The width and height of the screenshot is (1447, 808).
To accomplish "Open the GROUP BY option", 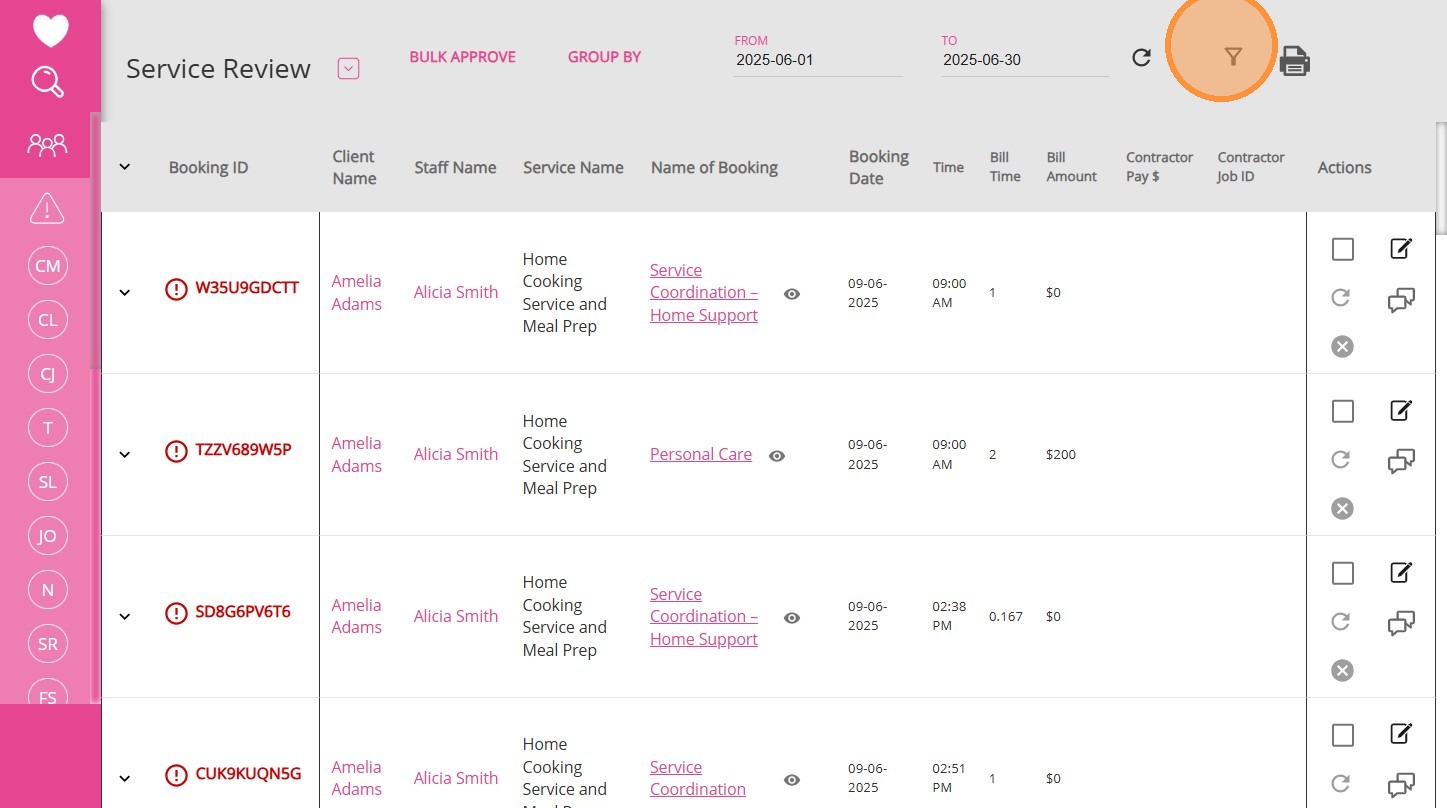I will coord(604,57).
